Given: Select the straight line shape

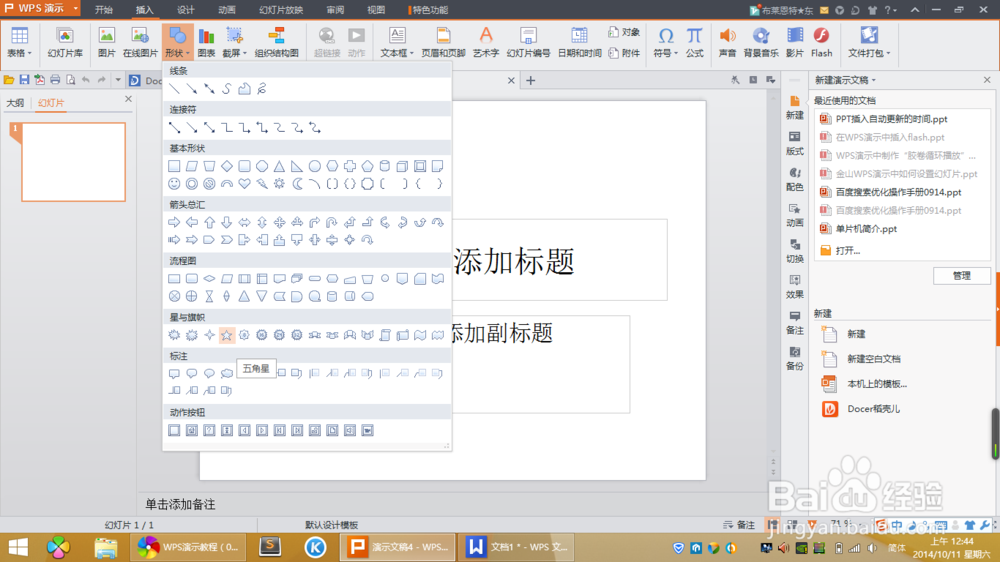Looking at the screenshot, I should (x=174, y=89).
